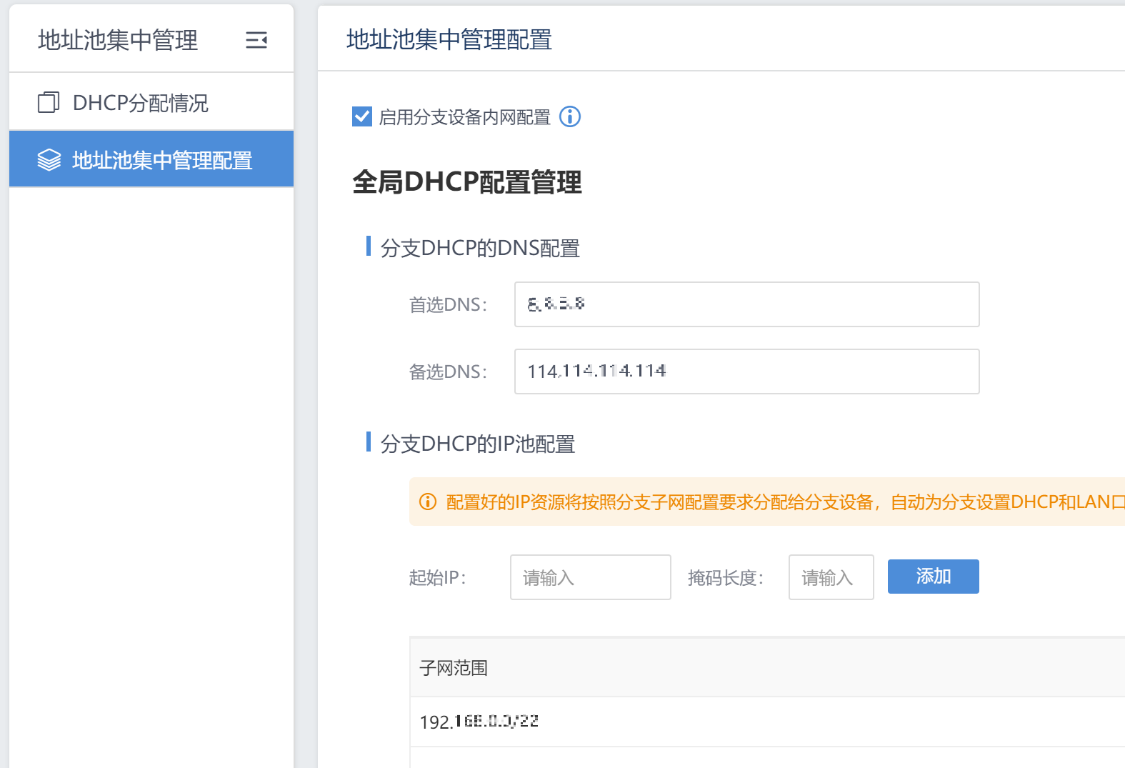Screen dimensions: 1125x768
Task: Click the 全局DHCP配置管理 heading
Action: click(467, 182)
